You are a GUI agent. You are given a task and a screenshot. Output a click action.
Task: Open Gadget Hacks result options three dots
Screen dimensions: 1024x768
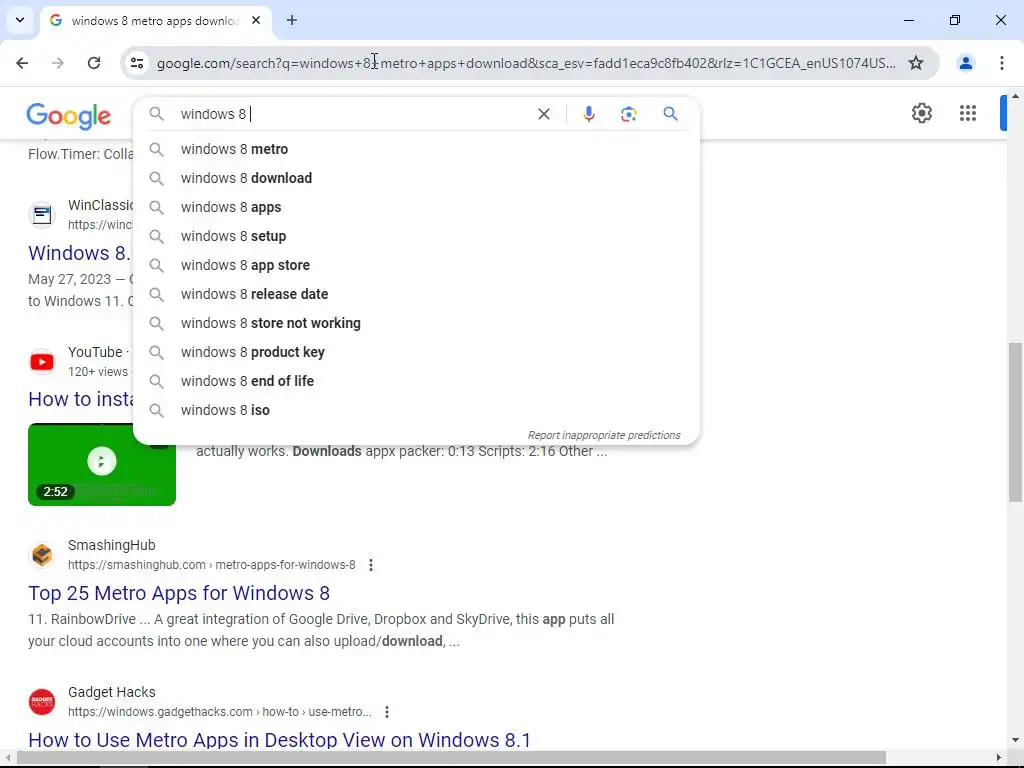coord(387,712)
